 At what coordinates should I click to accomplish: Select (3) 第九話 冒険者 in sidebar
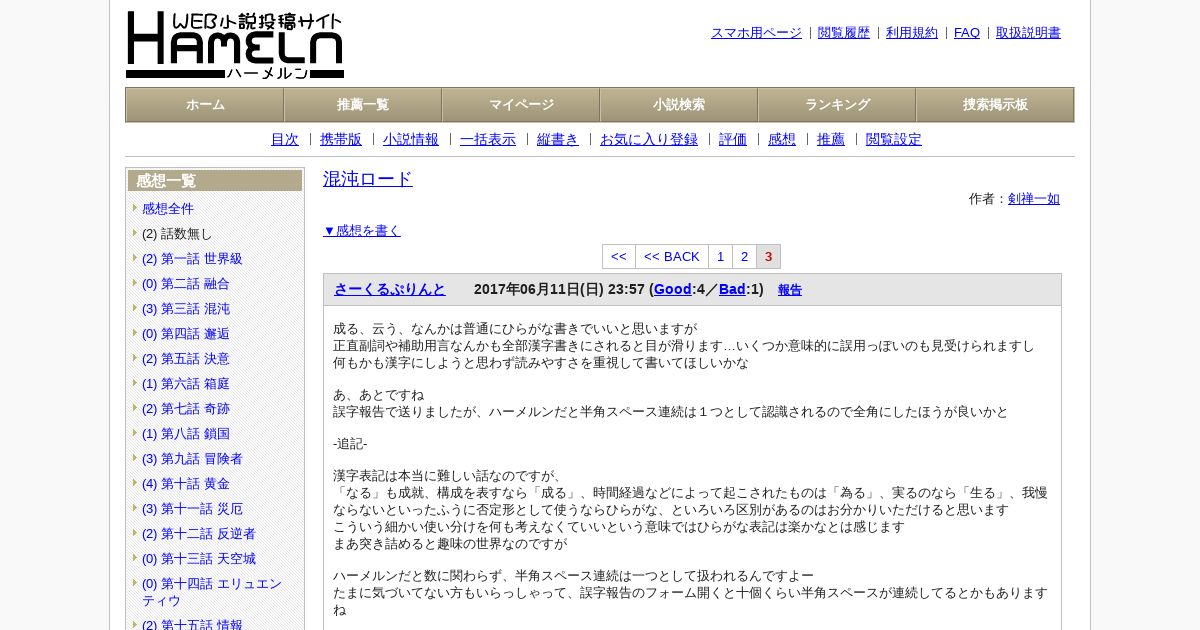point(192,459)
